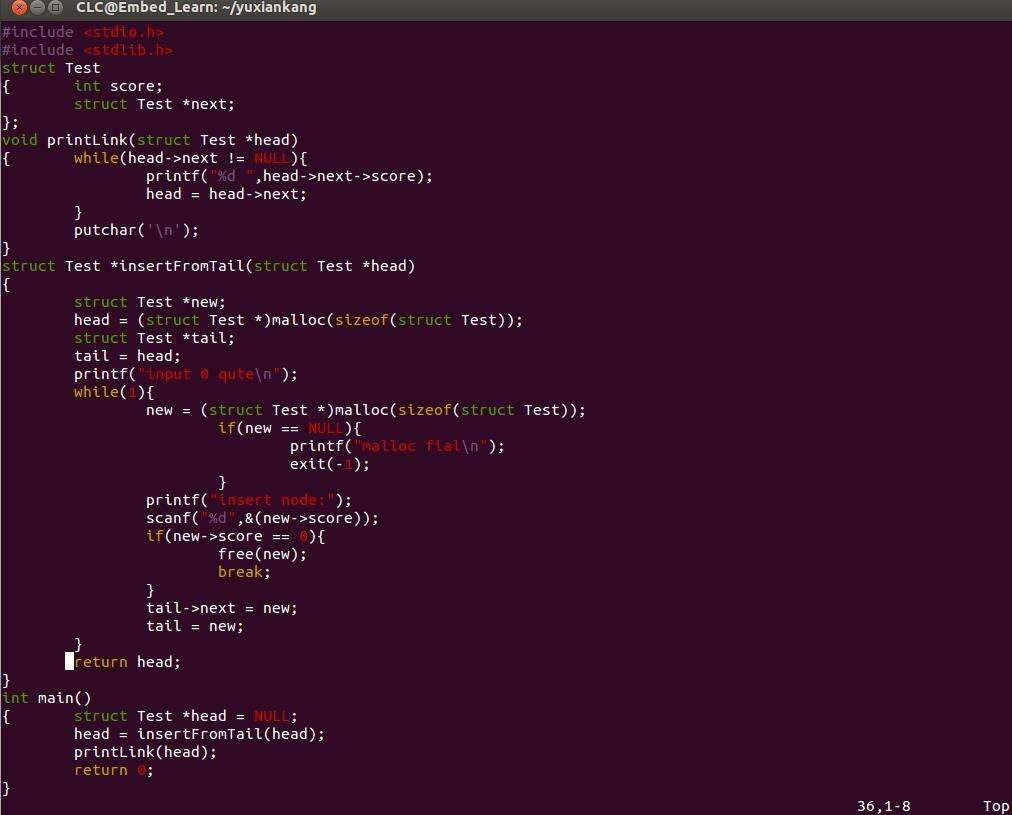
Task: Click the #include <stdlib.h> line
Action: coord(87,50)
